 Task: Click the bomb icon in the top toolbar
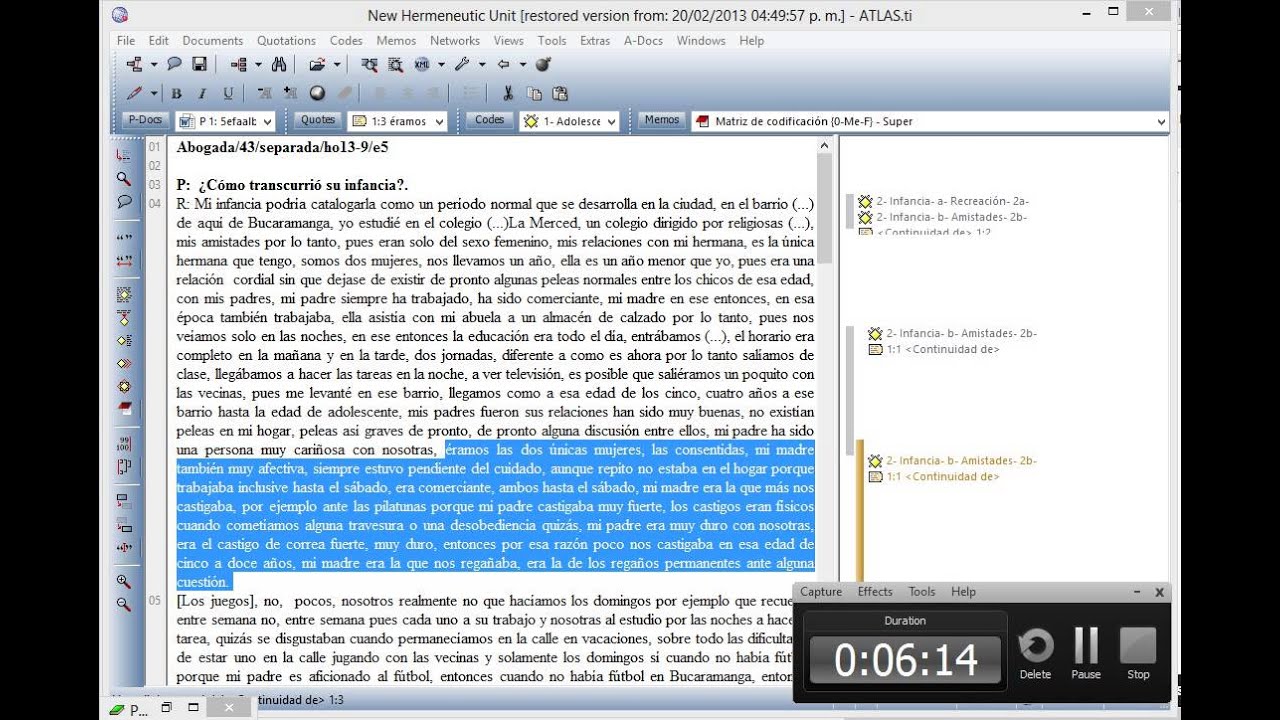coord(543,64)
